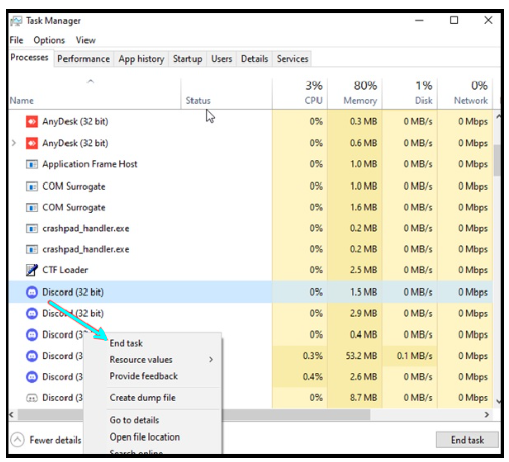
Task: Collapse view using the Fewer details arrow icon
Action: pyautogui.click(x=17, y=440)
